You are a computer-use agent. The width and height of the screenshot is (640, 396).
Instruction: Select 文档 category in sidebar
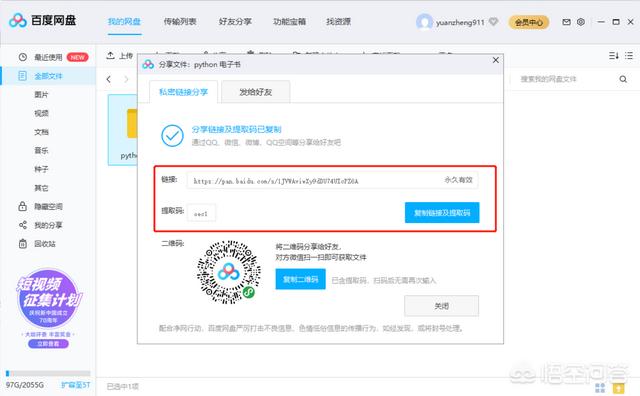(41, 132)
